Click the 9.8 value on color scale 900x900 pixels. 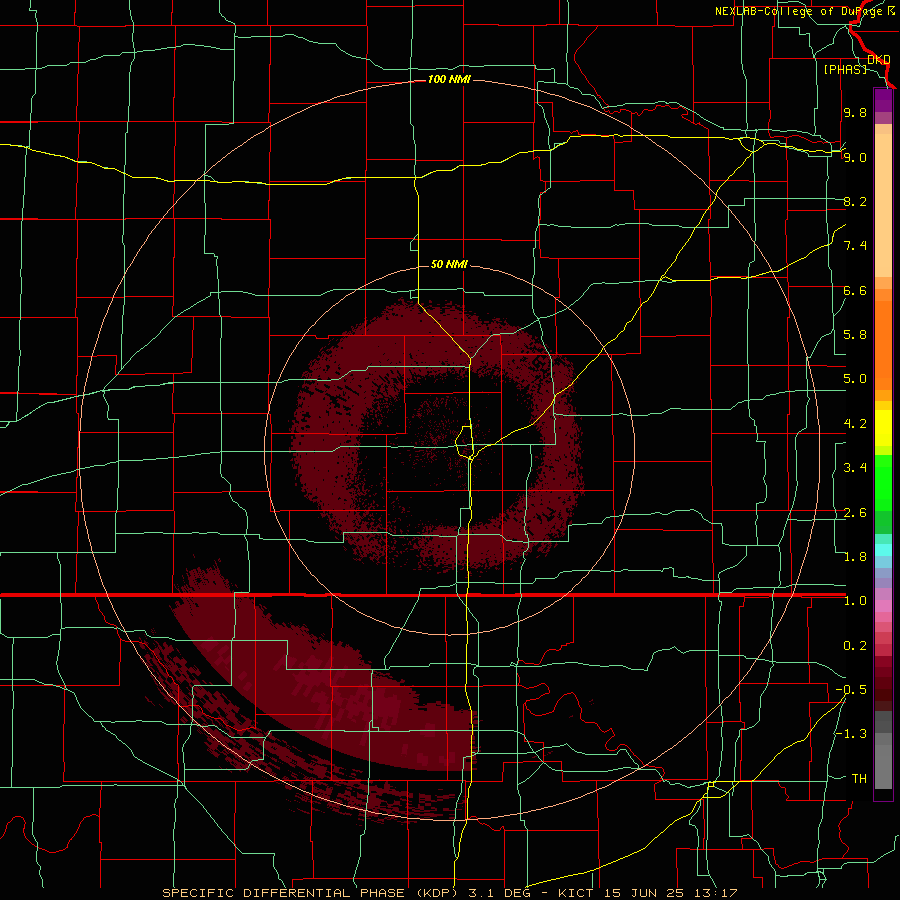click(855, 112)
